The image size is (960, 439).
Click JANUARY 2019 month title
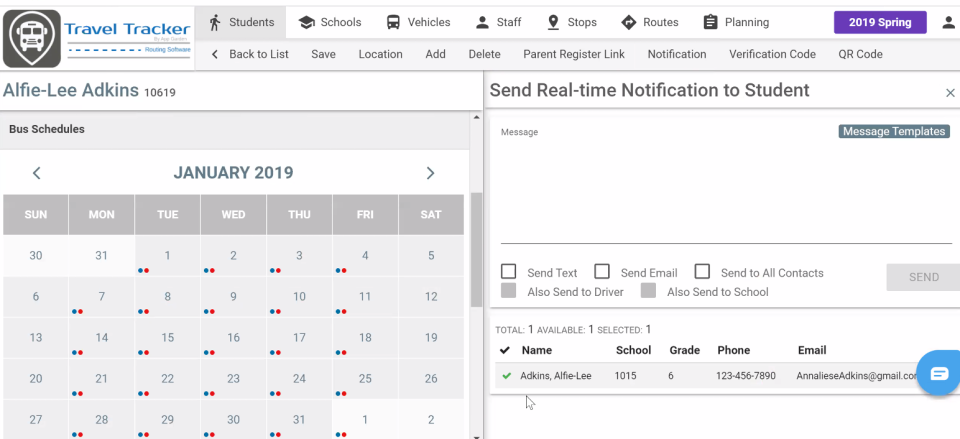[x=233, y=173]
